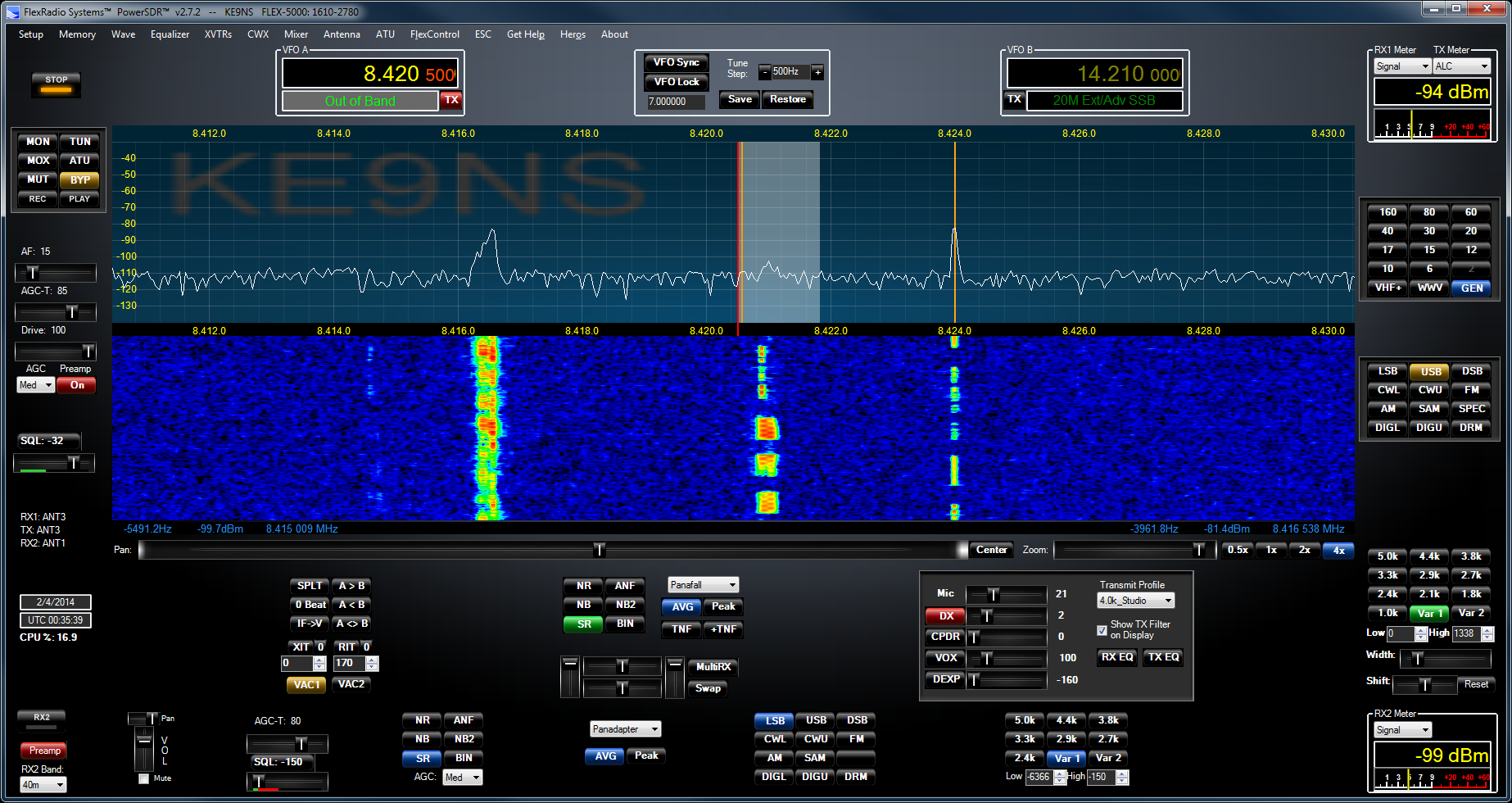Image resolution: width=1512 pixels, height=803 pixels.
Task: Toggle VAC1 button
Action: (x=306, y=685)
